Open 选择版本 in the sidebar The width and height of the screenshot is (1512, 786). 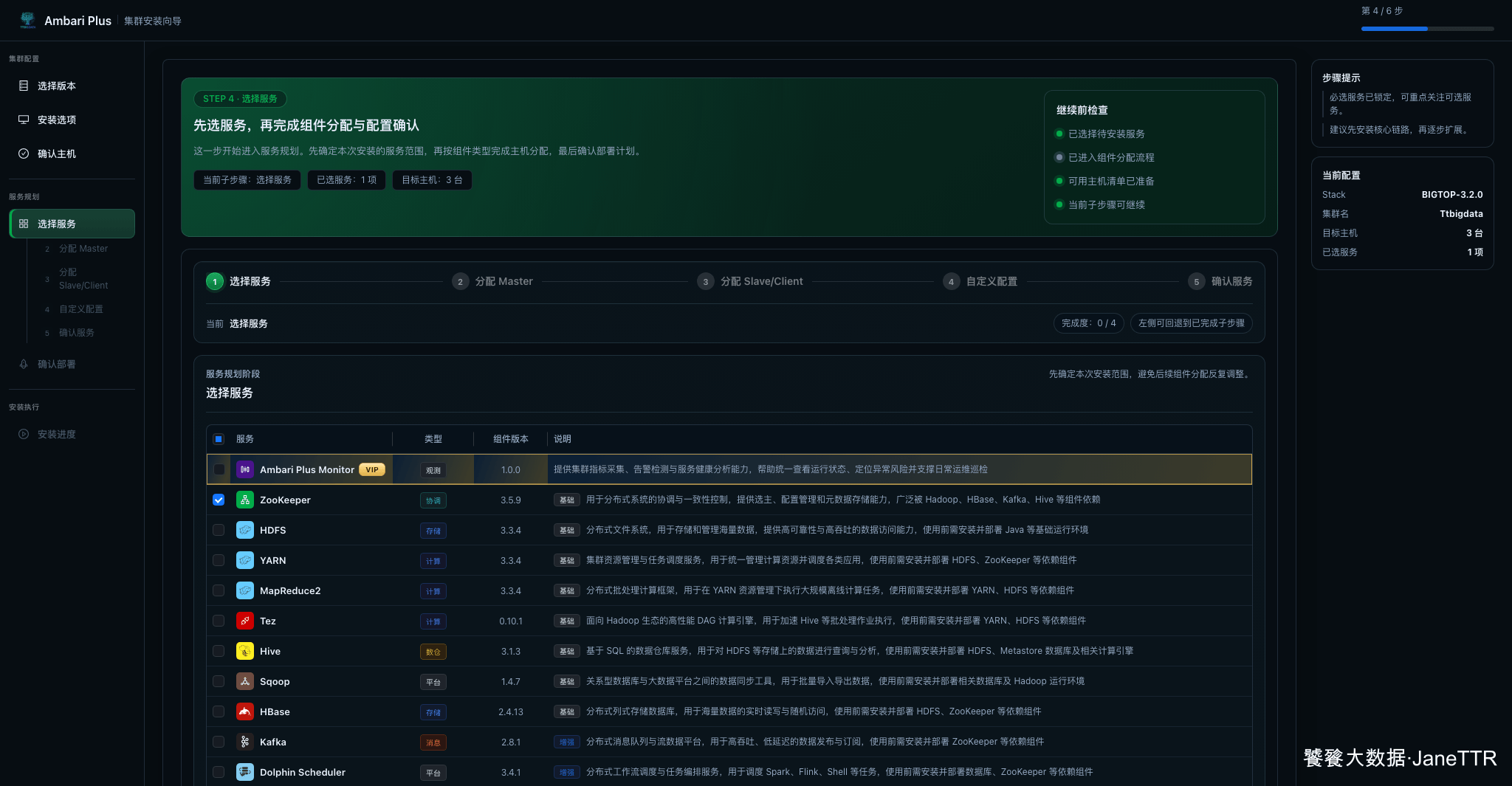pos(72,86)
